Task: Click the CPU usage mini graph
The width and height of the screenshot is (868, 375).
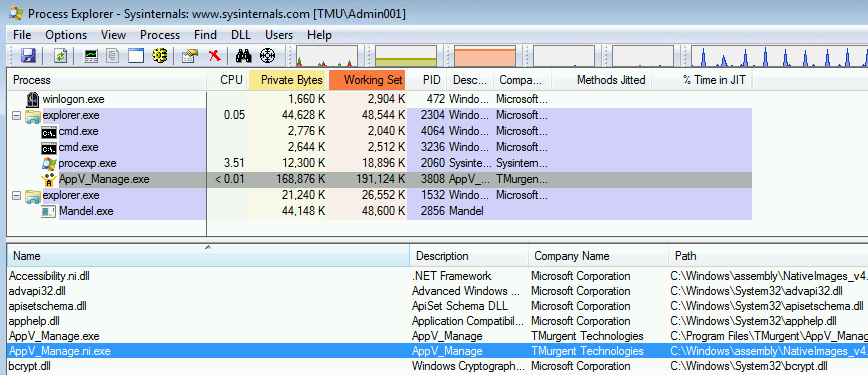Action: tap(327, 56)
